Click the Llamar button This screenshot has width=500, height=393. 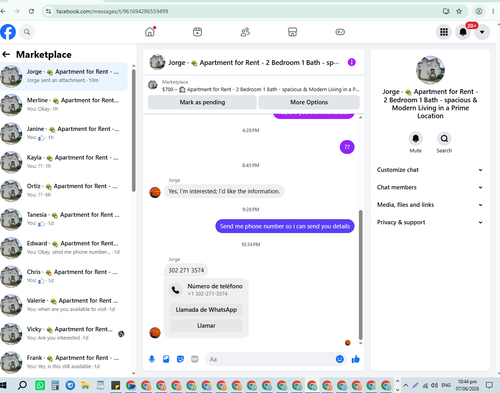click(206, 325)
